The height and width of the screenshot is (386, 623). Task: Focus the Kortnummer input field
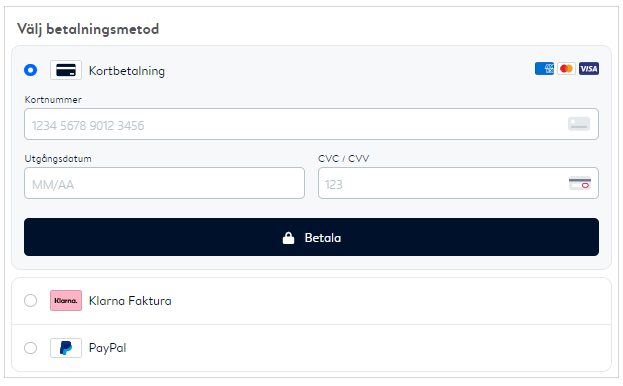[x=312, y=124]
